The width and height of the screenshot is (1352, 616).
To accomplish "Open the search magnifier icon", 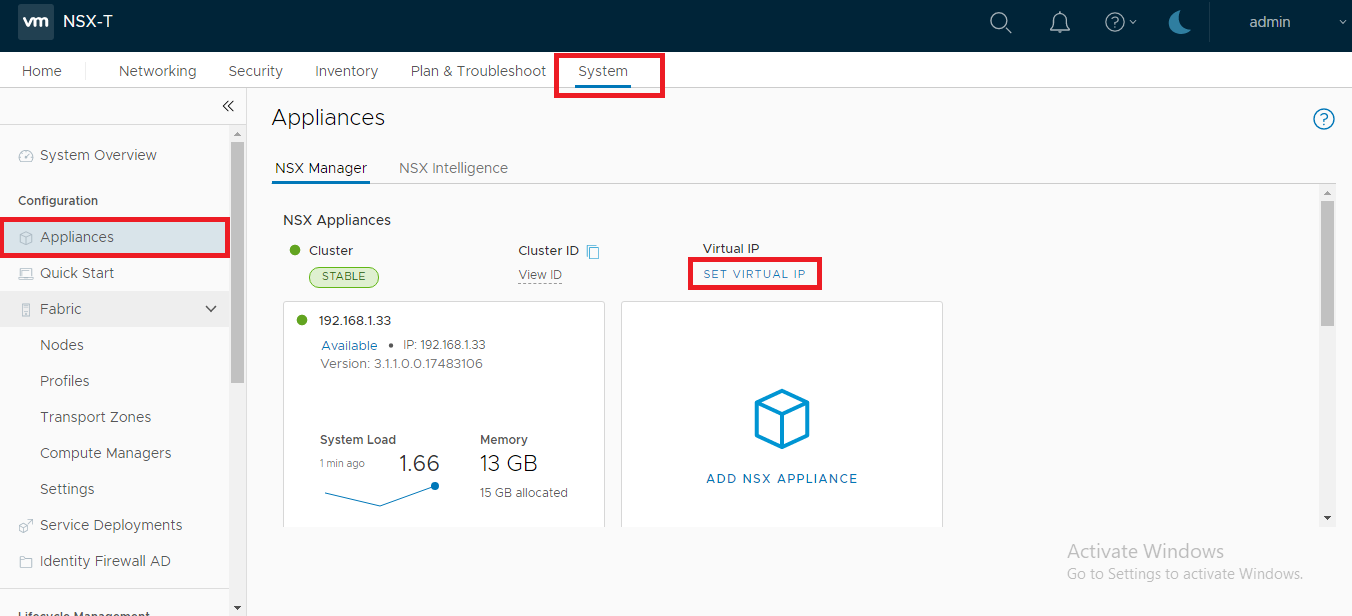I will [1000, 22].
